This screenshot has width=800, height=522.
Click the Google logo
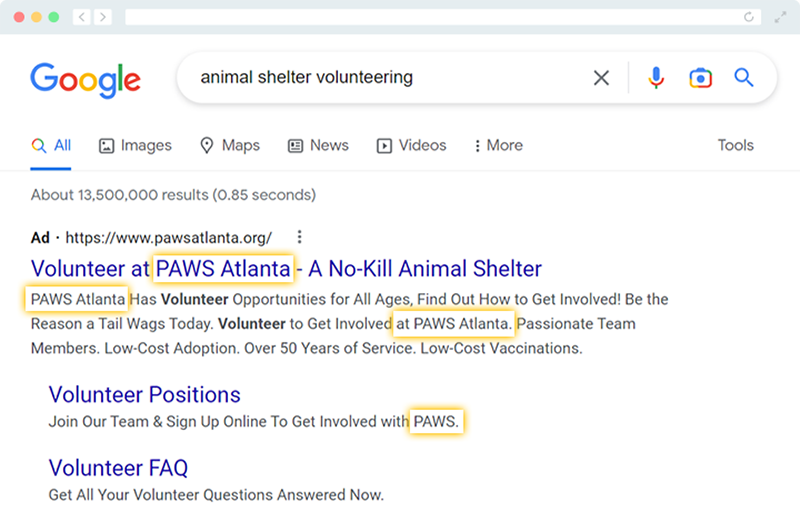85,79
